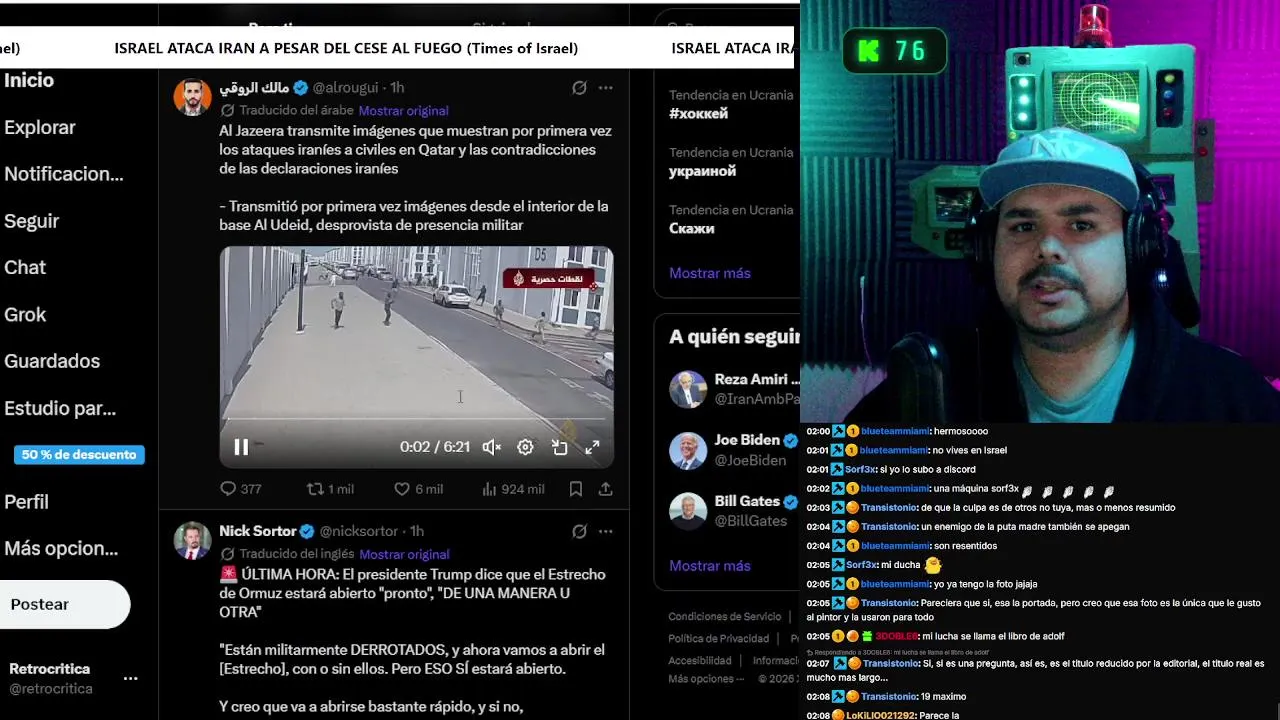The height and width of the screenshot is (720, 1280).
Task: Open Guardados in sidebar
Action: [x=52, y=361]
